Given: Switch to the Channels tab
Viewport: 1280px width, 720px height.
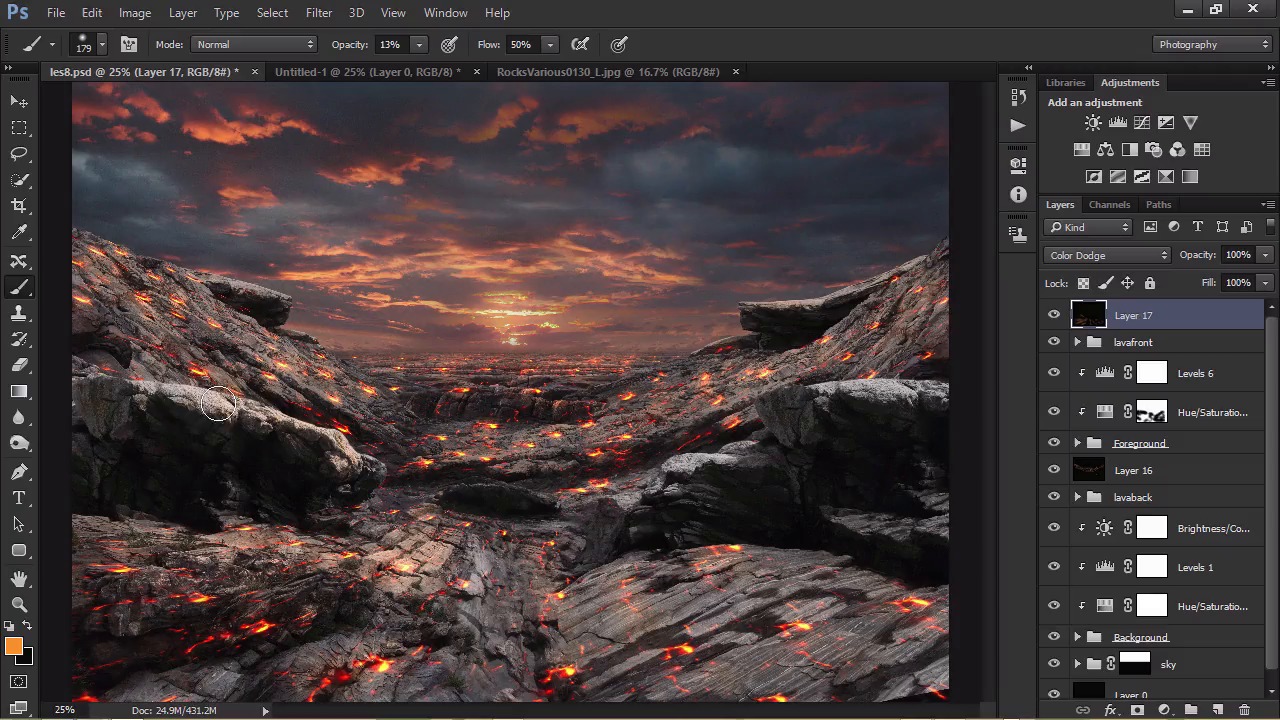Looking at the screenshot, I should pyautogui.click(x=1109, y=204).
